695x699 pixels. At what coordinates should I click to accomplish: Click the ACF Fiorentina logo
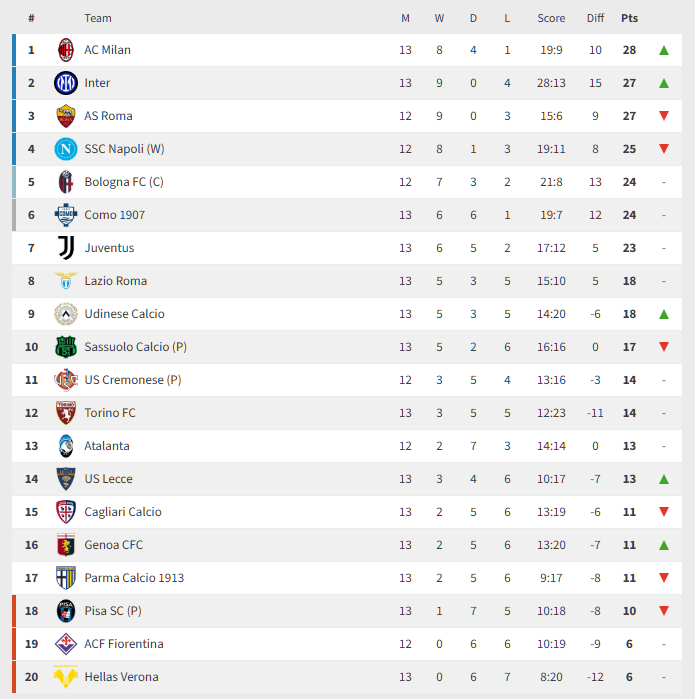coord(66,644)
